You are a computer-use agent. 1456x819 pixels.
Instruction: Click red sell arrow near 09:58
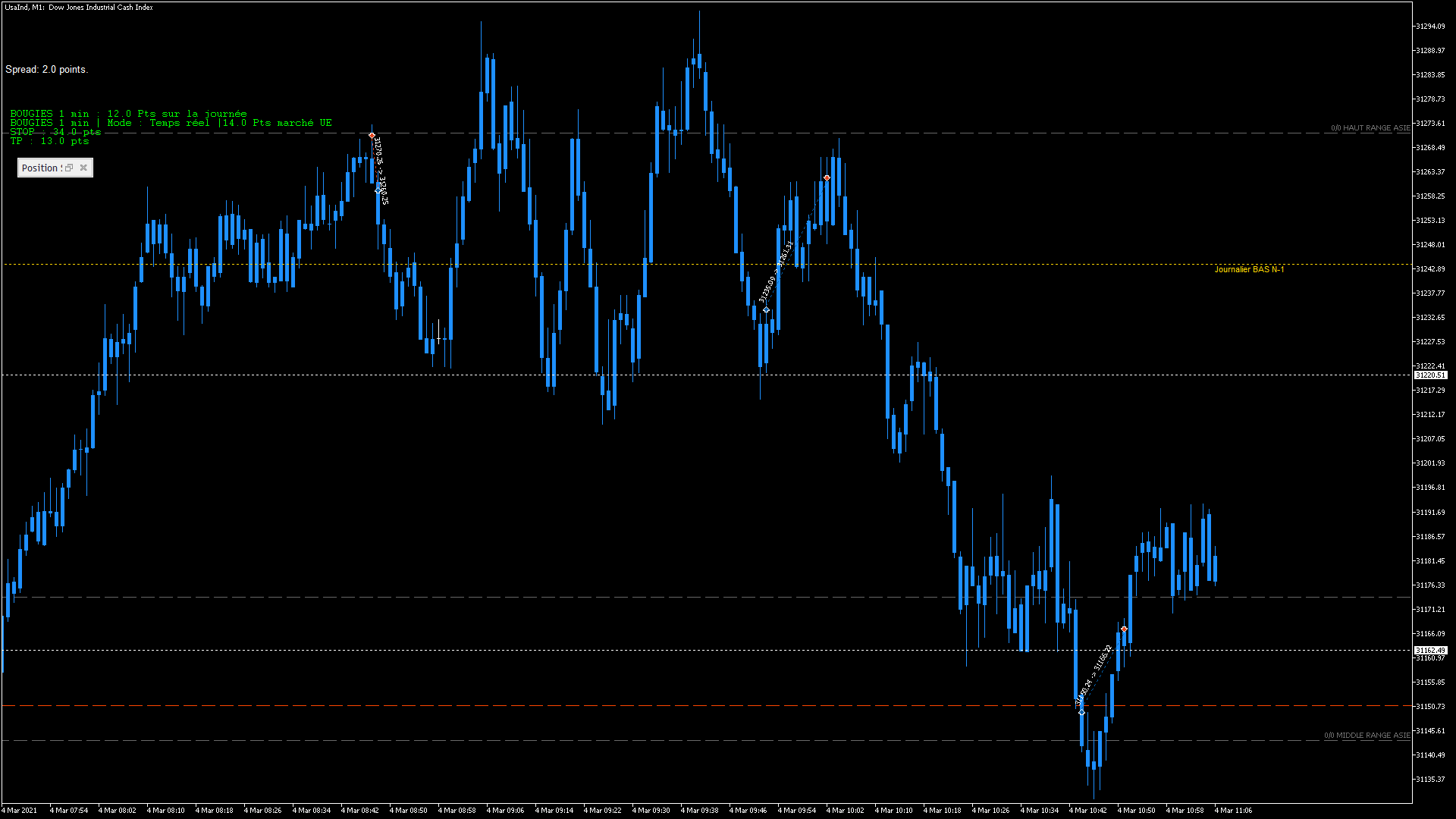827,178
